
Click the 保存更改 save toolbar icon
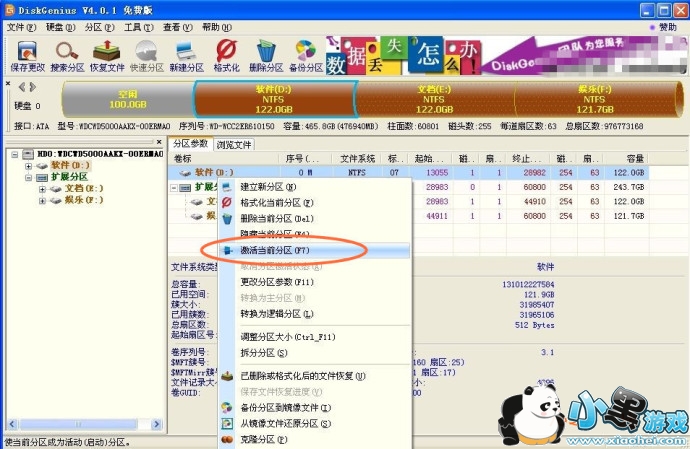coord(28,56)
